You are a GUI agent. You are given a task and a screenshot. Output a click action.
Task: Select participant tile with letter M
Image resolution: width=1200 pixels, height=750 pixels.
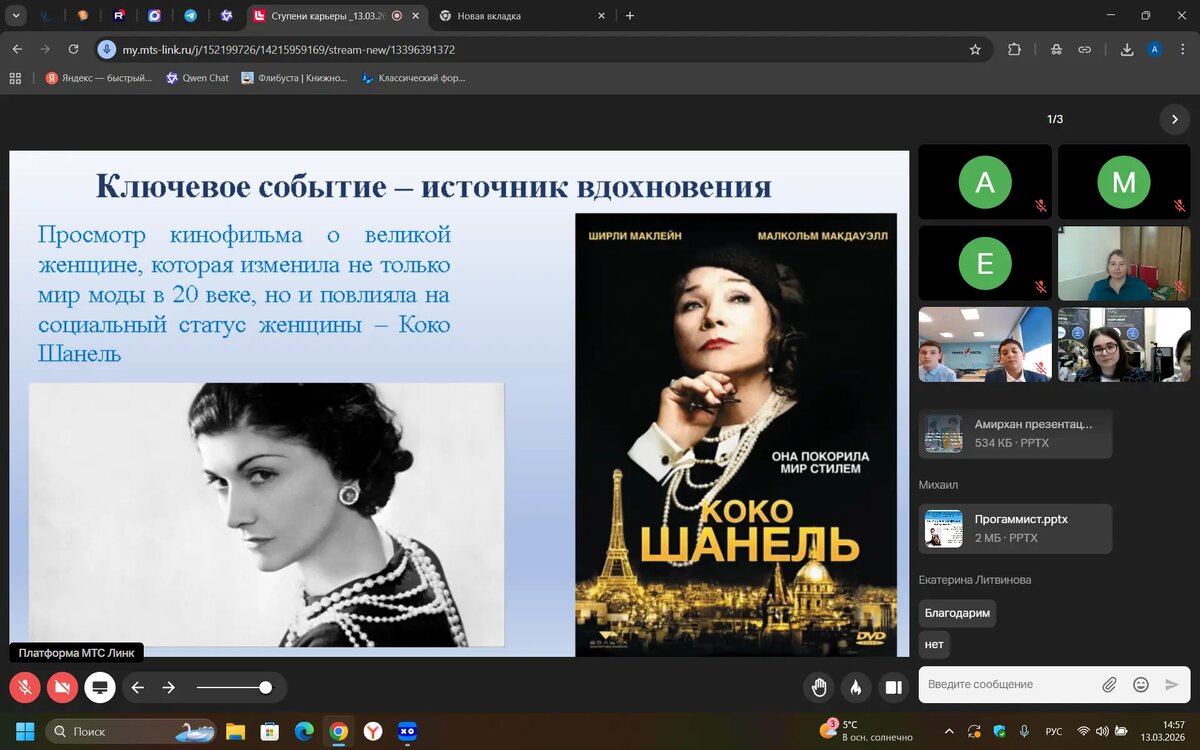(x=1124, y=182)
